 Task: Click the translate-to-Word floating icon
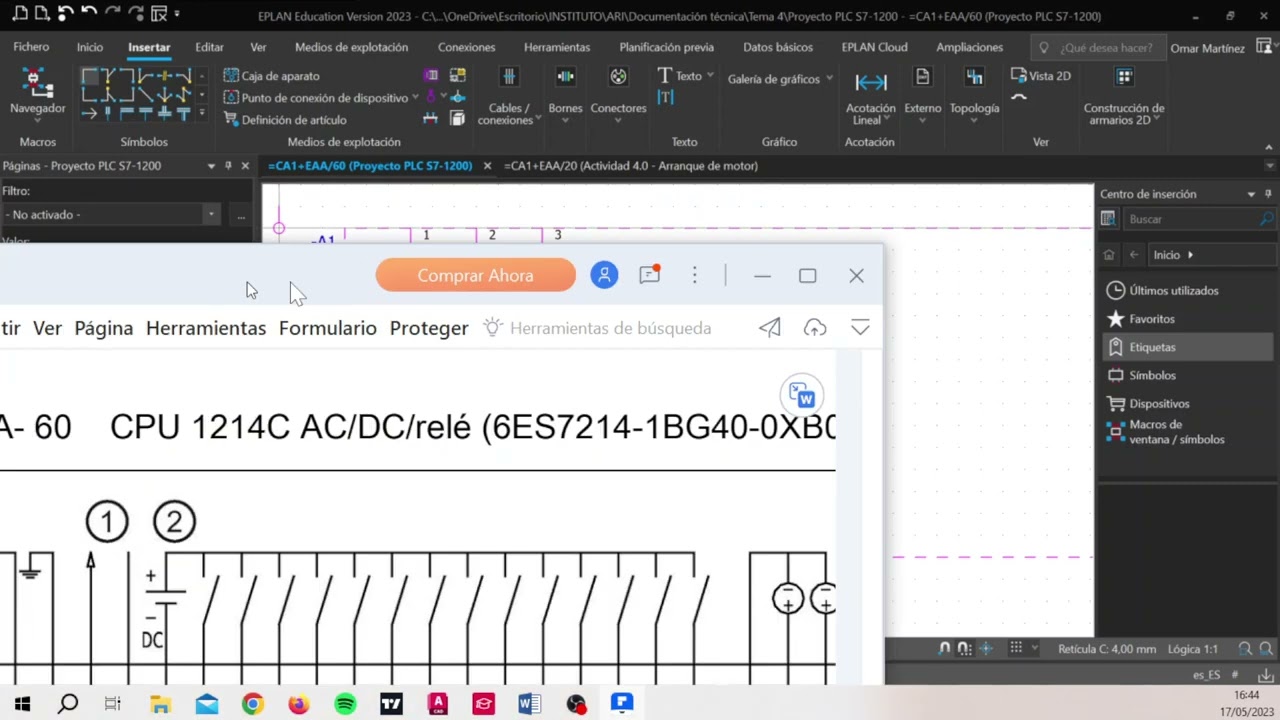pyautogui.click(x=802, y=396)
